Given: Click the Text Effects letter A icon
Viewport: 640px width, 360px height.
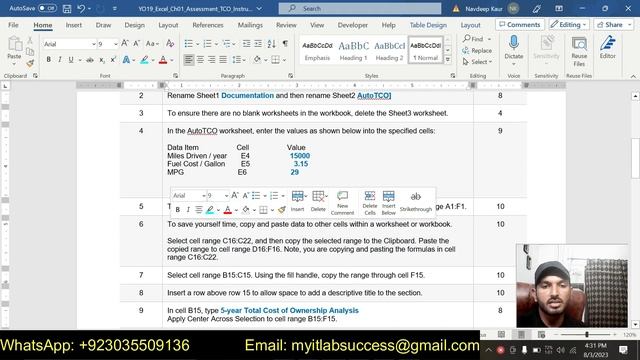Looking at the screenshot, I should tap(126, 60).
